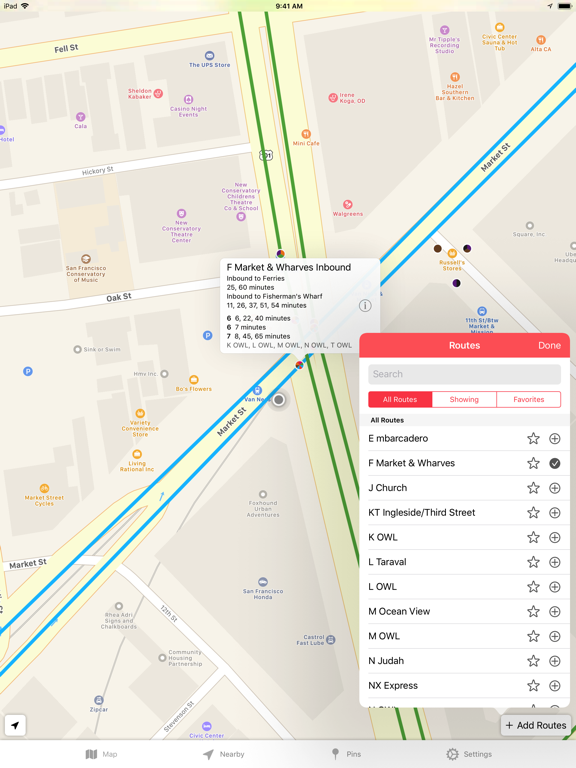The width and height of the screenshot is (576, 768).
Task: Select Variety Convenience Store marker
Action: pyautogui.click(x=140, y=413)
